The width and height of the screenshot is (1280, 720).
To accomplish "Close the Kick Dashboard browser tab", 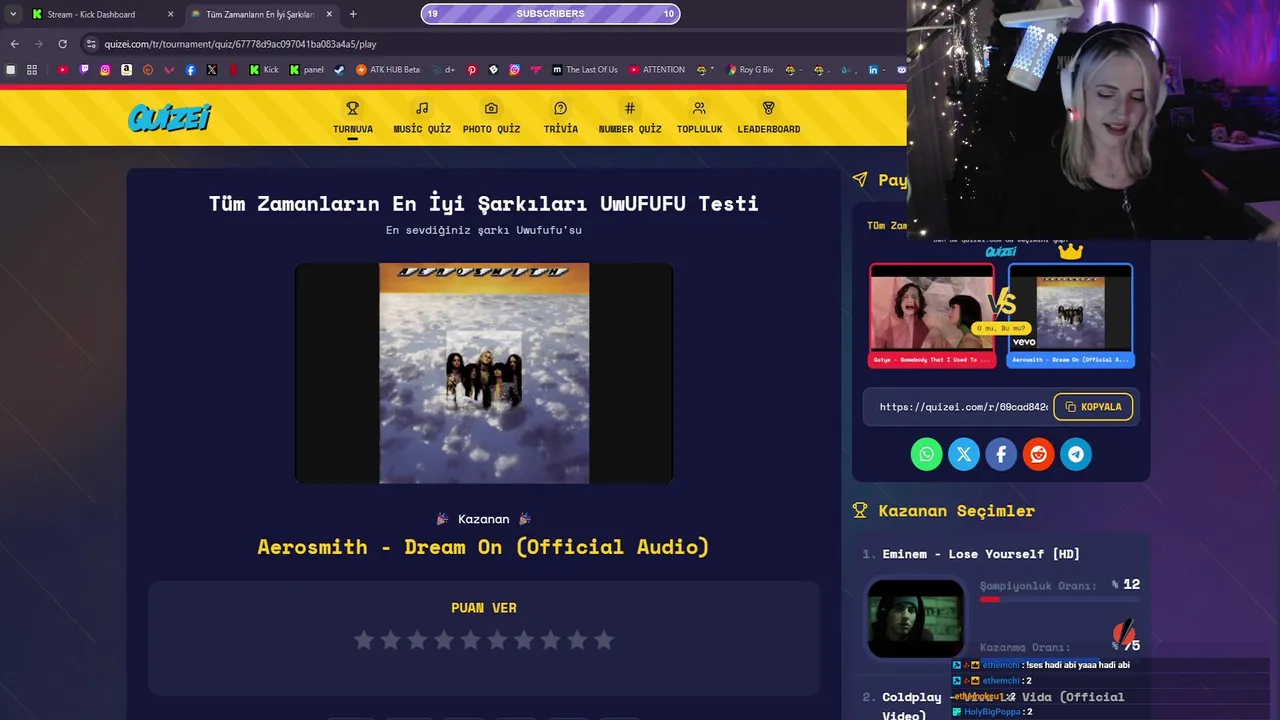I will (x=170, y=14).
